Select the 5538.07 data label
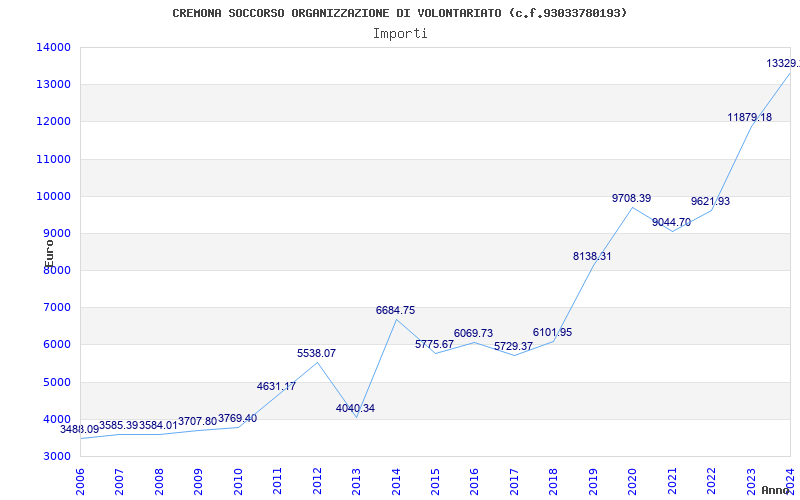Screen dimensions: 800x500 [x=316, y=353]
